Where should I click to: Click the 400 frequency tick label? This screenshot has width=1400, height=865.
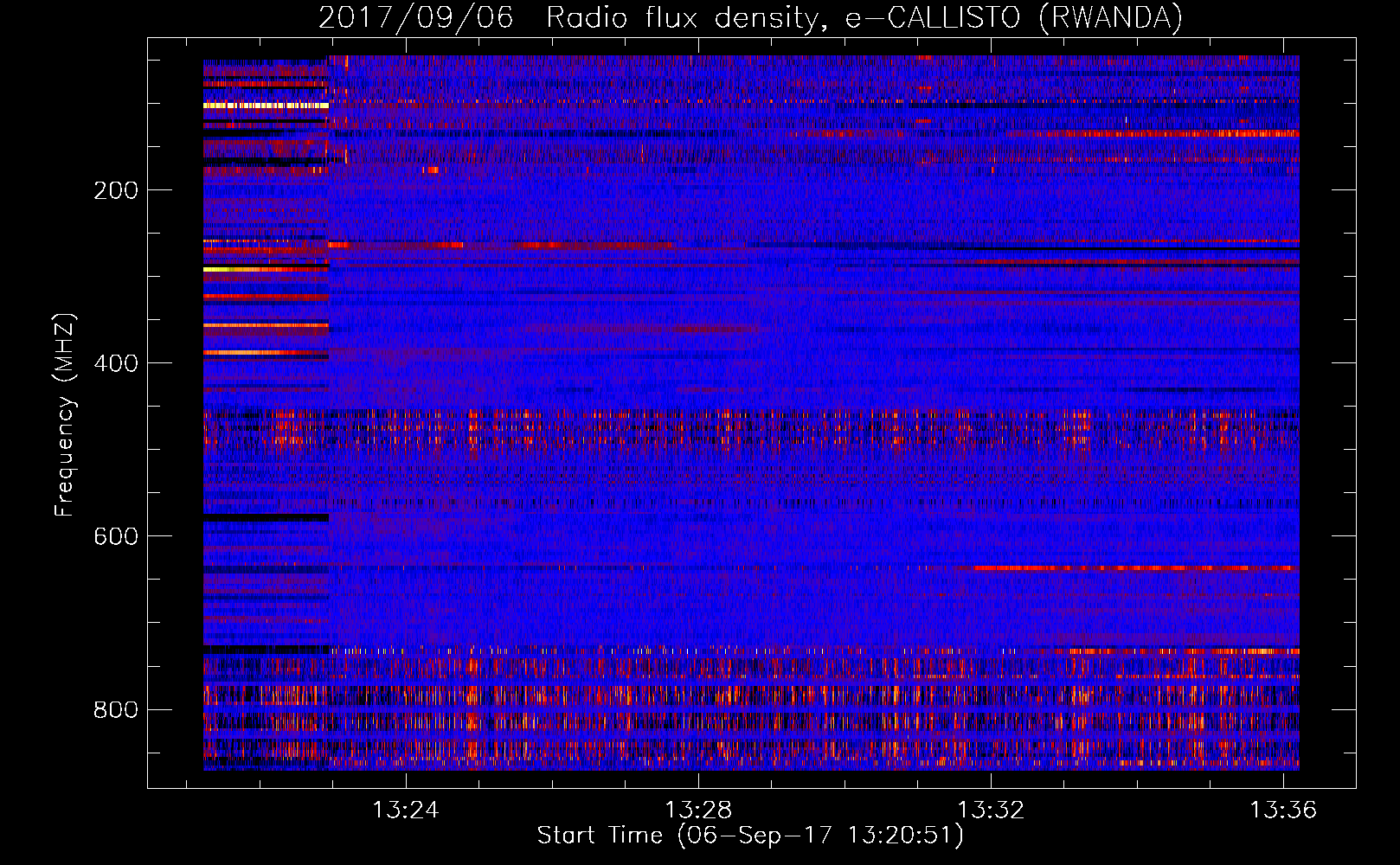(116, 364)
